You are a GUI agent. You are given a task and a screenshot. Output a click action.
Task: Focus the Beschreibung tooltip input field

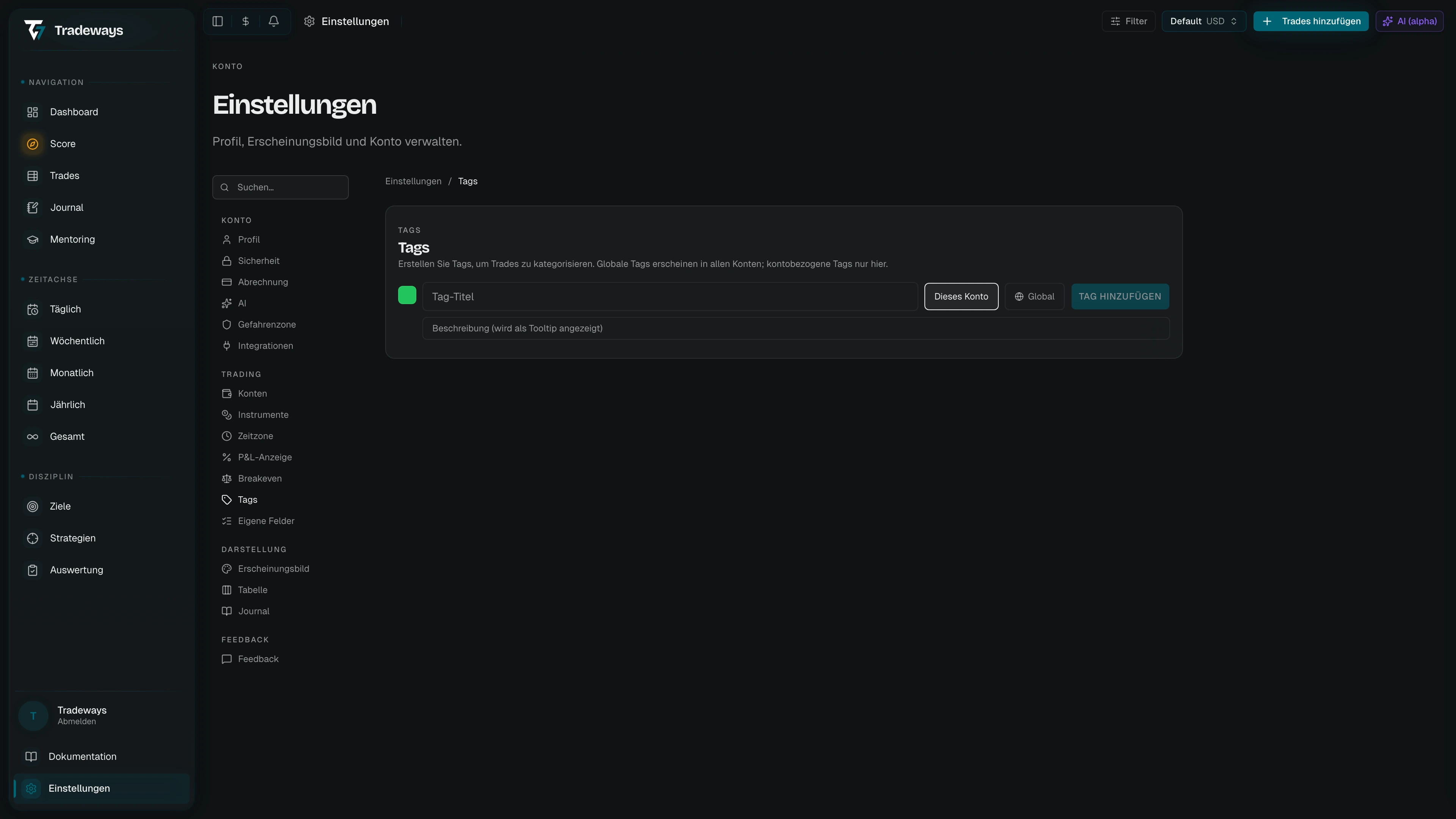click(x=796, y=328)
